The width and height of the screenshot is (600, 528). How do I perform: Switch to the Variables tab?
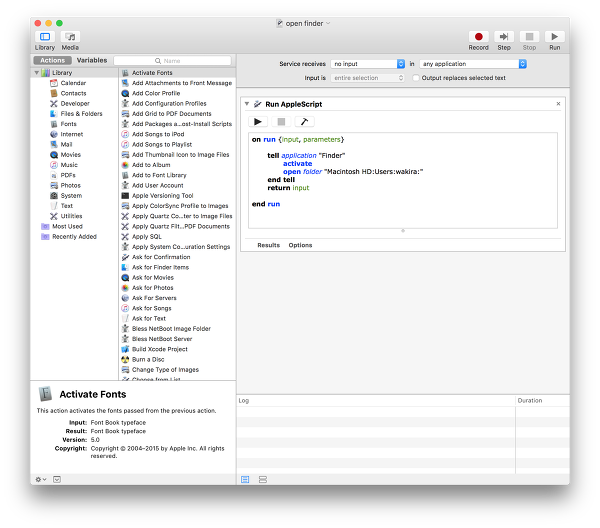92,60
